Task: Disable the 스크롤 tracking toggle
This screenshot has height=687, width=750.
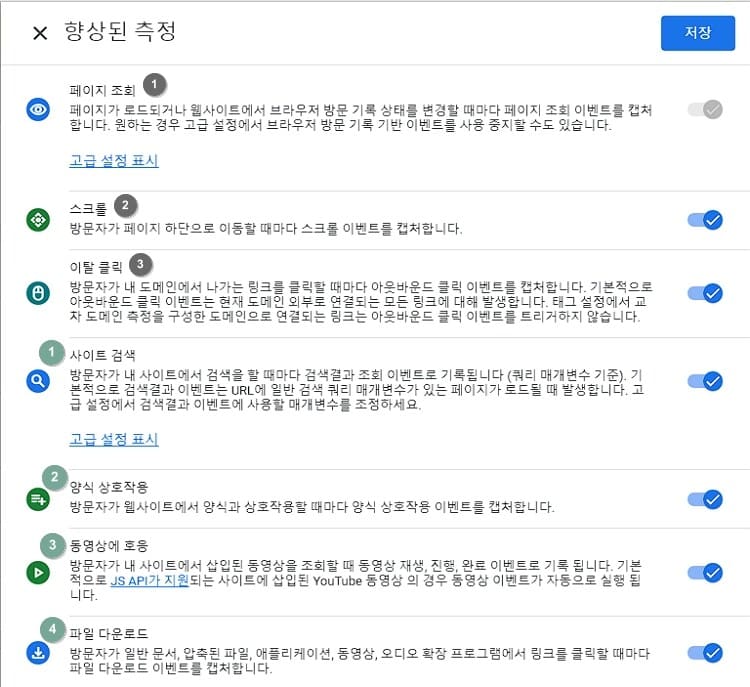Action: coord(705,220)
